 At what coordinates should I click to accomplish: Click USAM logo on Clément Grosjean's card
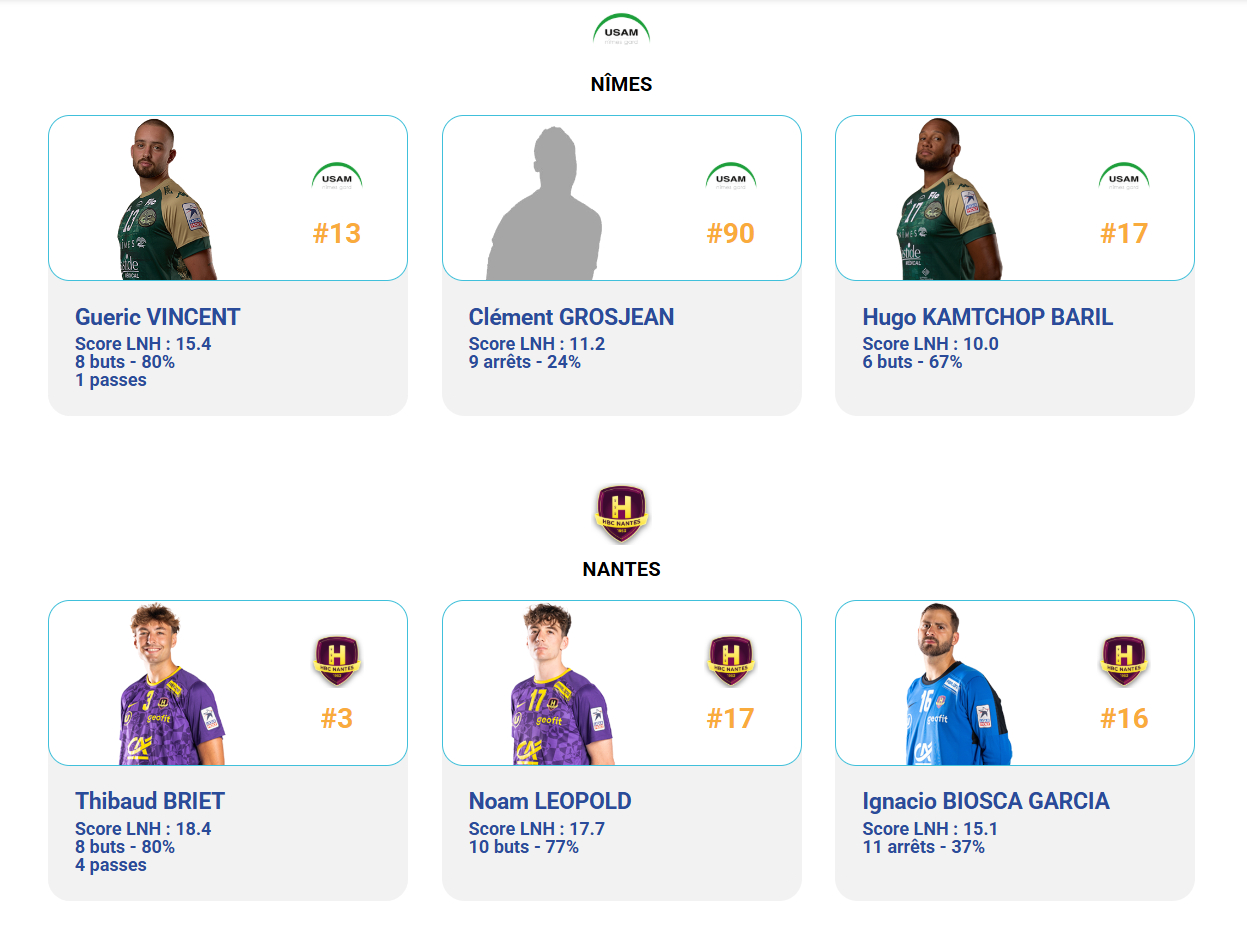(x=731, y=178)
